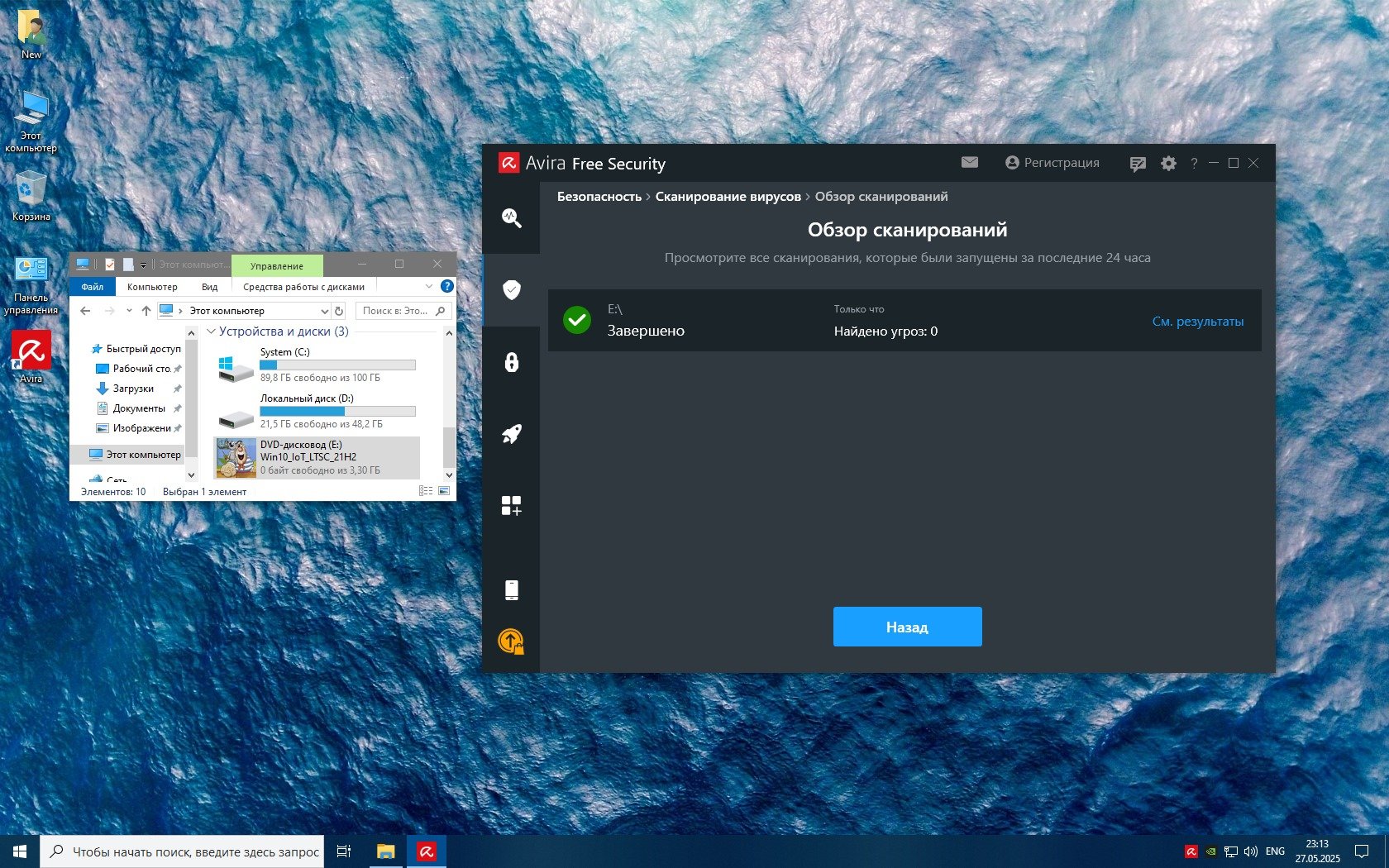Click Регистрация in the Avira header
Image resolution: width=1389 pixels, height=868 pixels.
coord(1052,163)
